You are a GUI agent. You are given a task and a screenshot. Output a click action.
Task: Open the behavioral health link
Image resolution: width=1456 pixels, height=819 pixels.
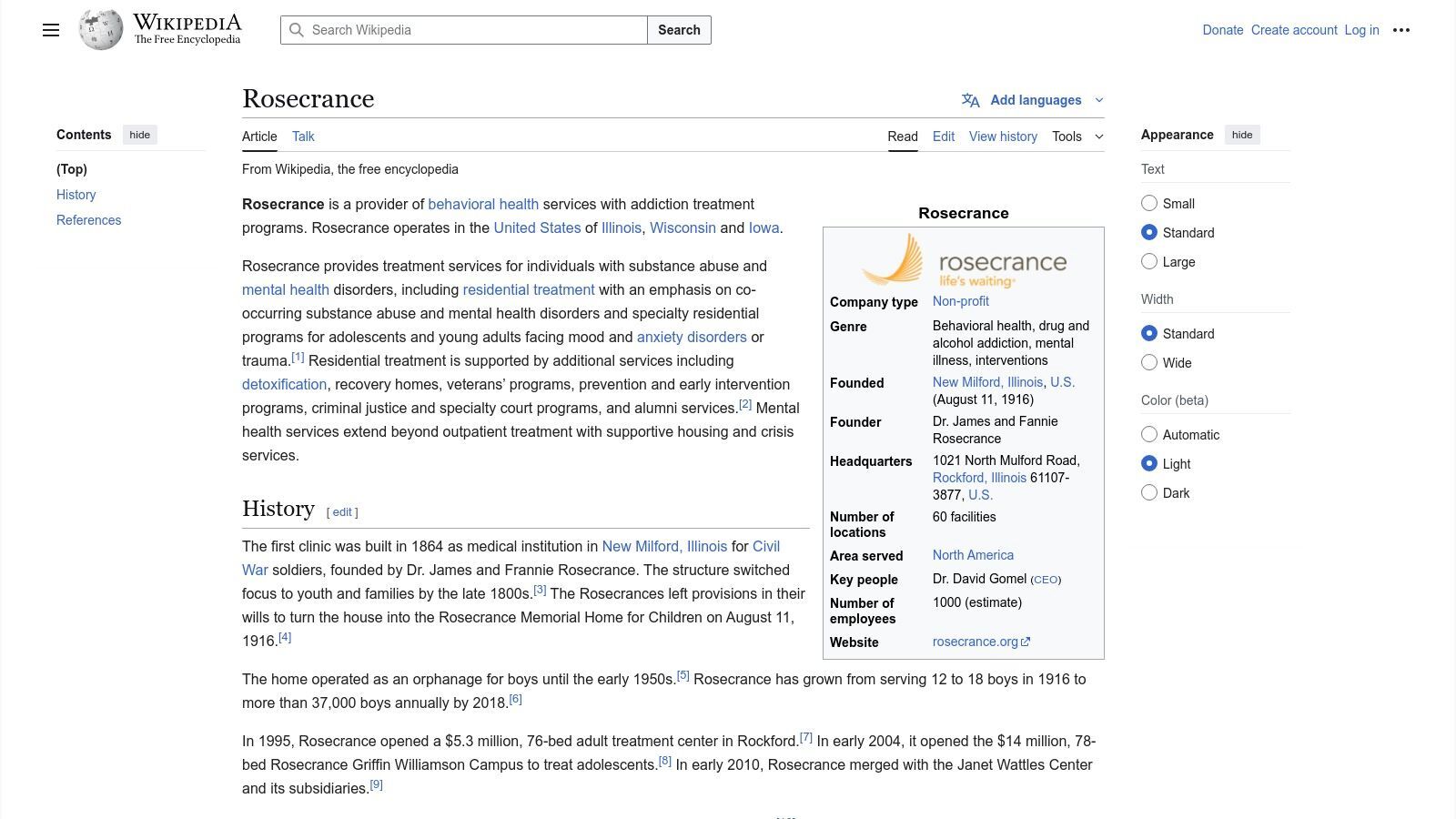pyautogui.click(x=483, y=204)
